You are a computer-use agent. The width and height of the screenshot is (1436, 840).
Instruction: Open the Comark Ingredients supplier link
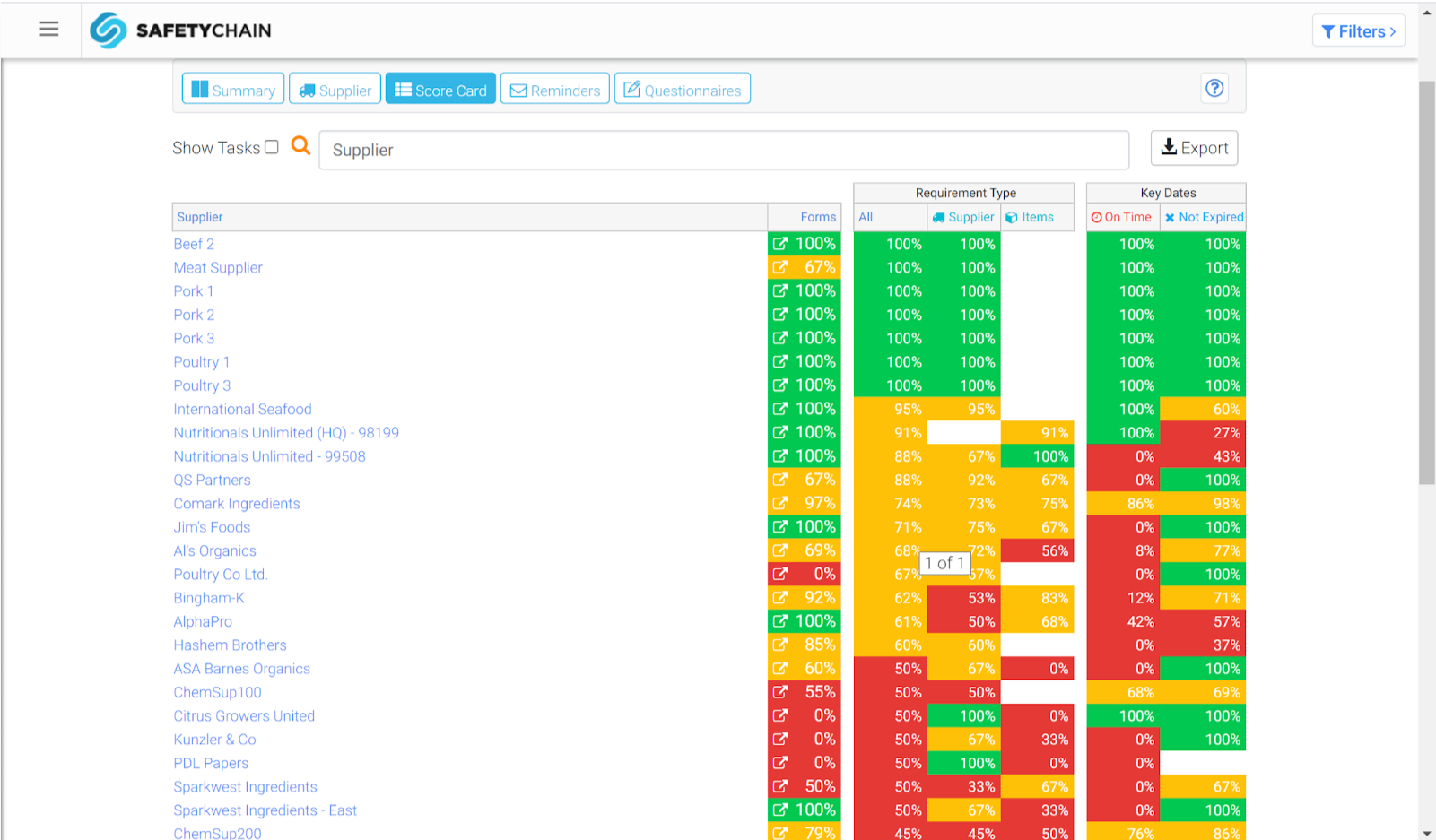tap(237, 504)
